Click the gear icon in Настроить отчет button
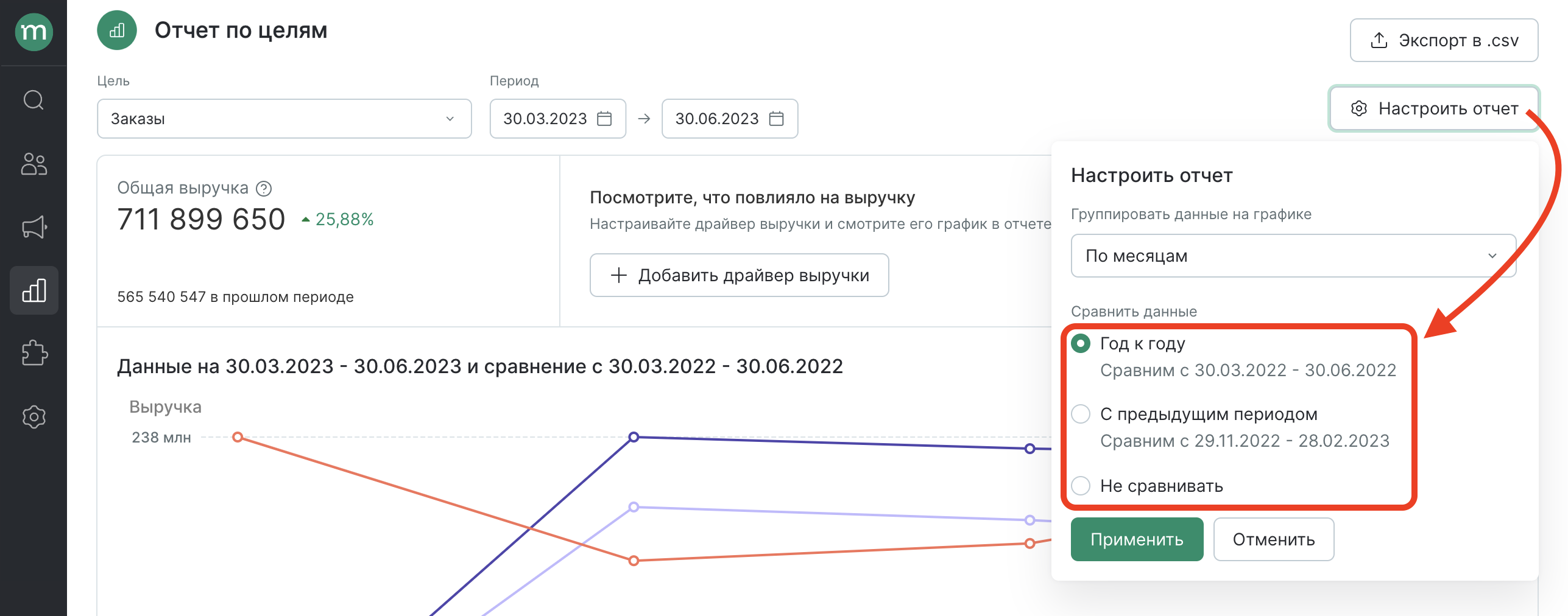This screenshot has height=616, width=1568. tap(1358, 109)
